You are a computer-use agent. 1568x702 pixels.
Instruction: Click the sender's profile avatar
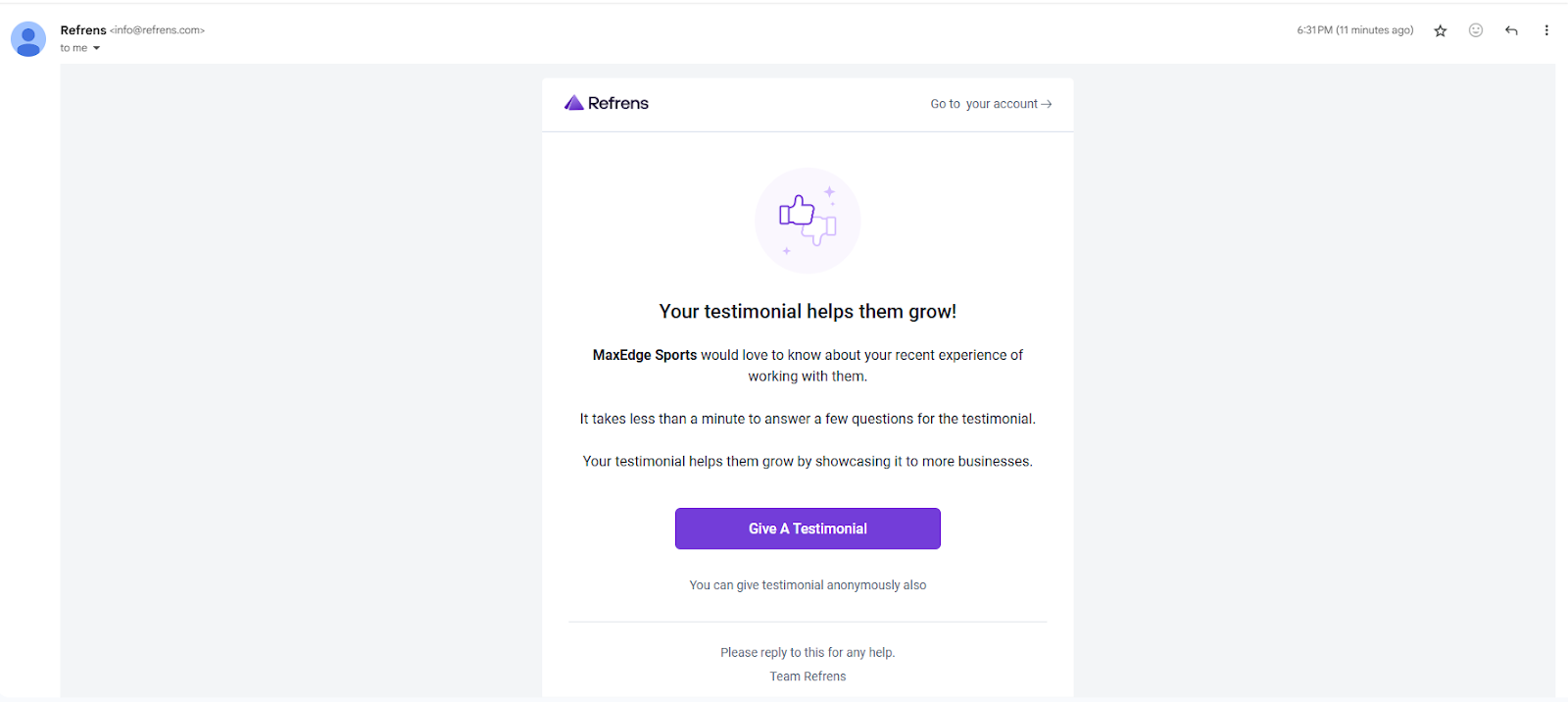[28, 39]
